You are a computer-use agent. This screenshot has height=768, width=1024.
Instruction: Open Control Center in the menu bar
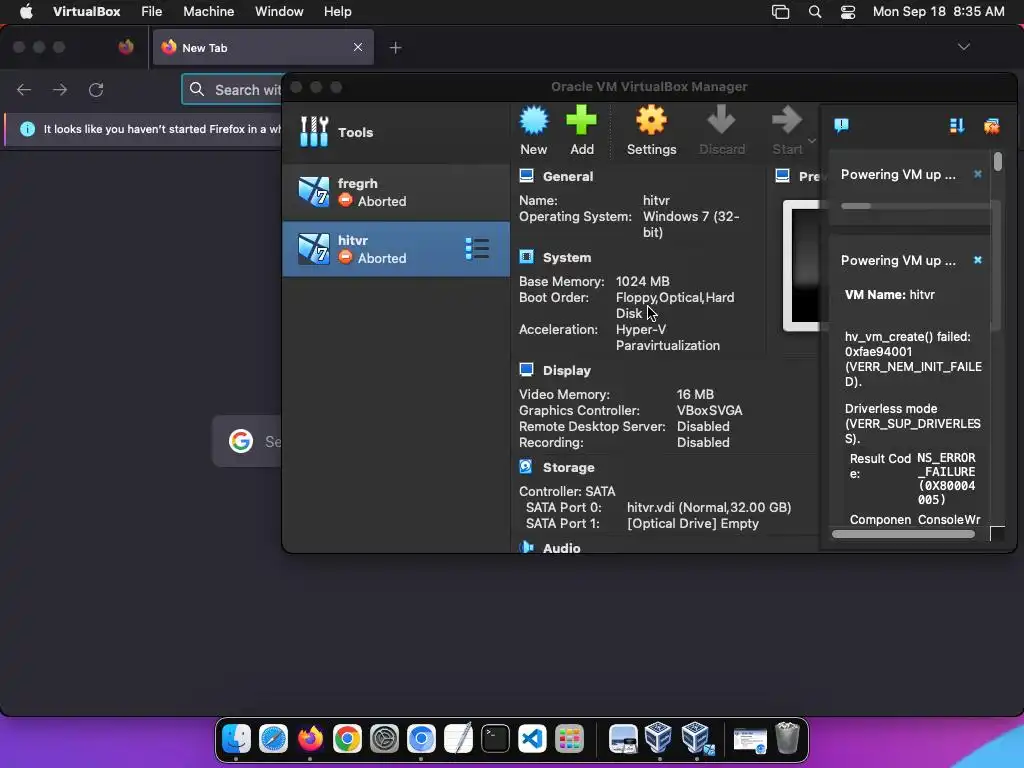[848, 12]
